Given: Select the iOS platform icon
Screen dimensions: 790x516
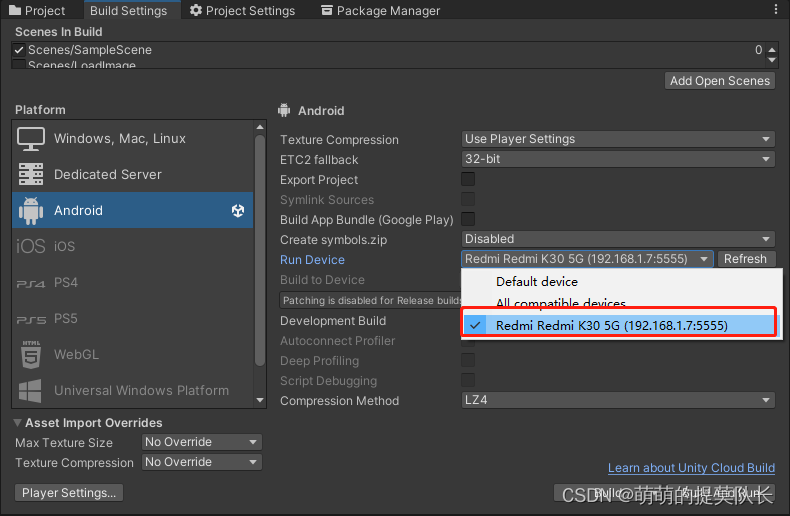Looking at the screenshot, I should click(31, 246).
